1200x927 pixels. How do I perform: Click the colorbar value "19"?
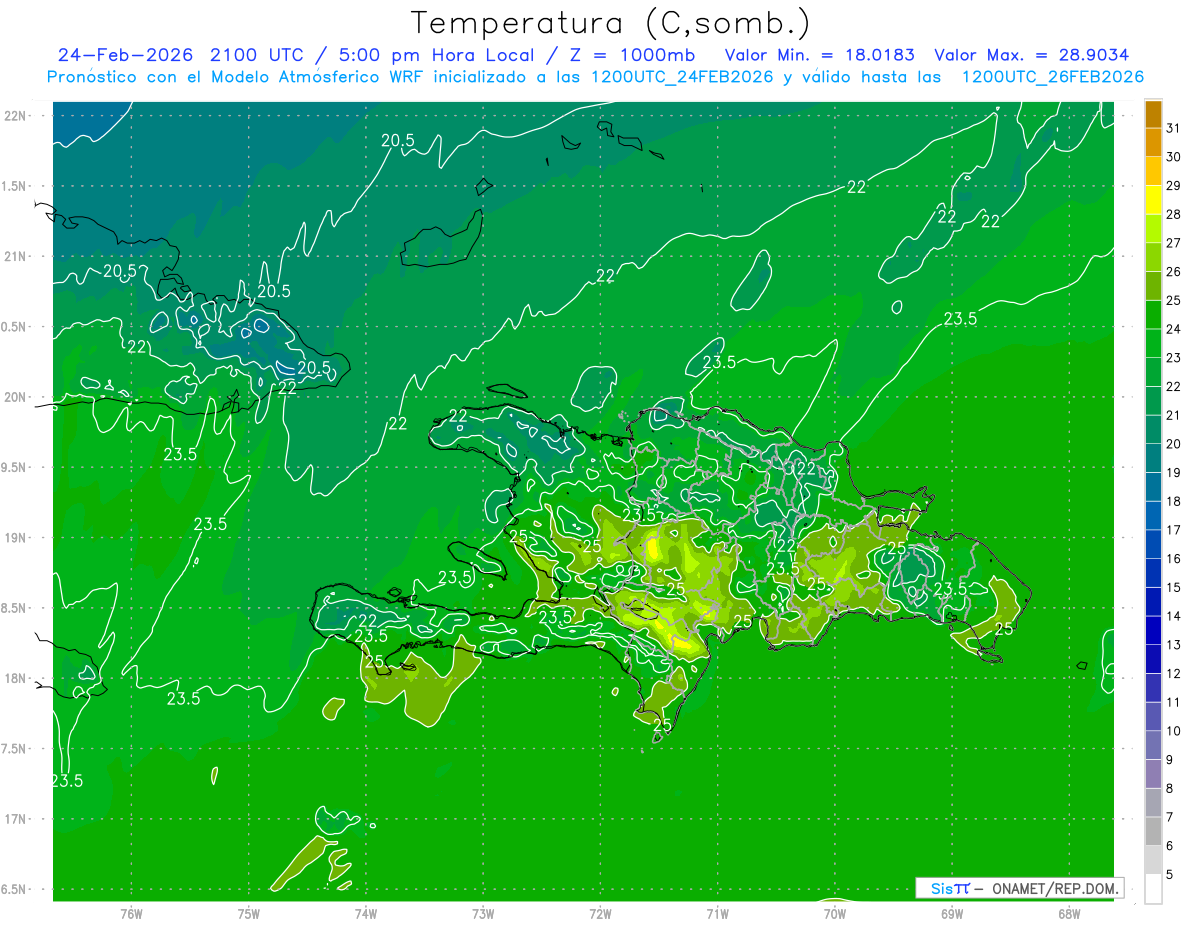tap(1173, 472)
